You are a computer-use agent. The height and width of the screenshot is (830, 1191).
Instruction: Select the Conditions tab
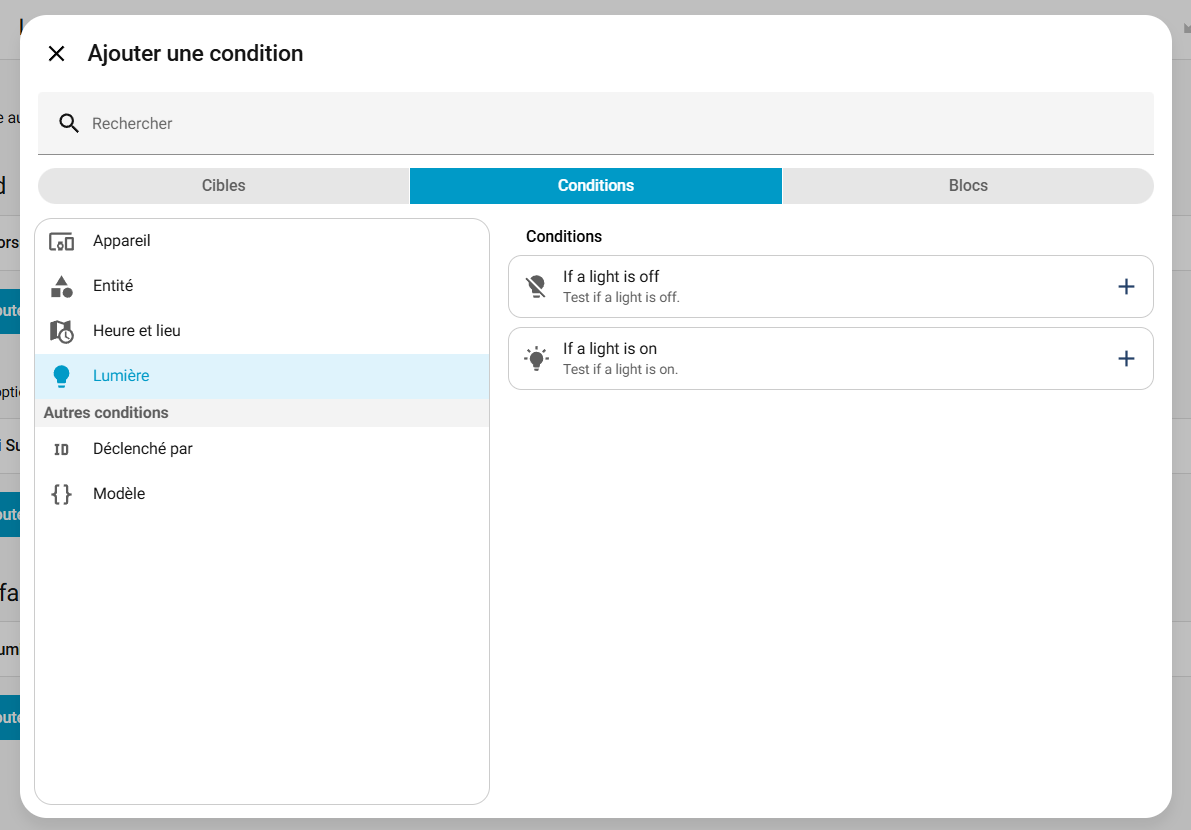pyautogui.click(x=595, y=186)
